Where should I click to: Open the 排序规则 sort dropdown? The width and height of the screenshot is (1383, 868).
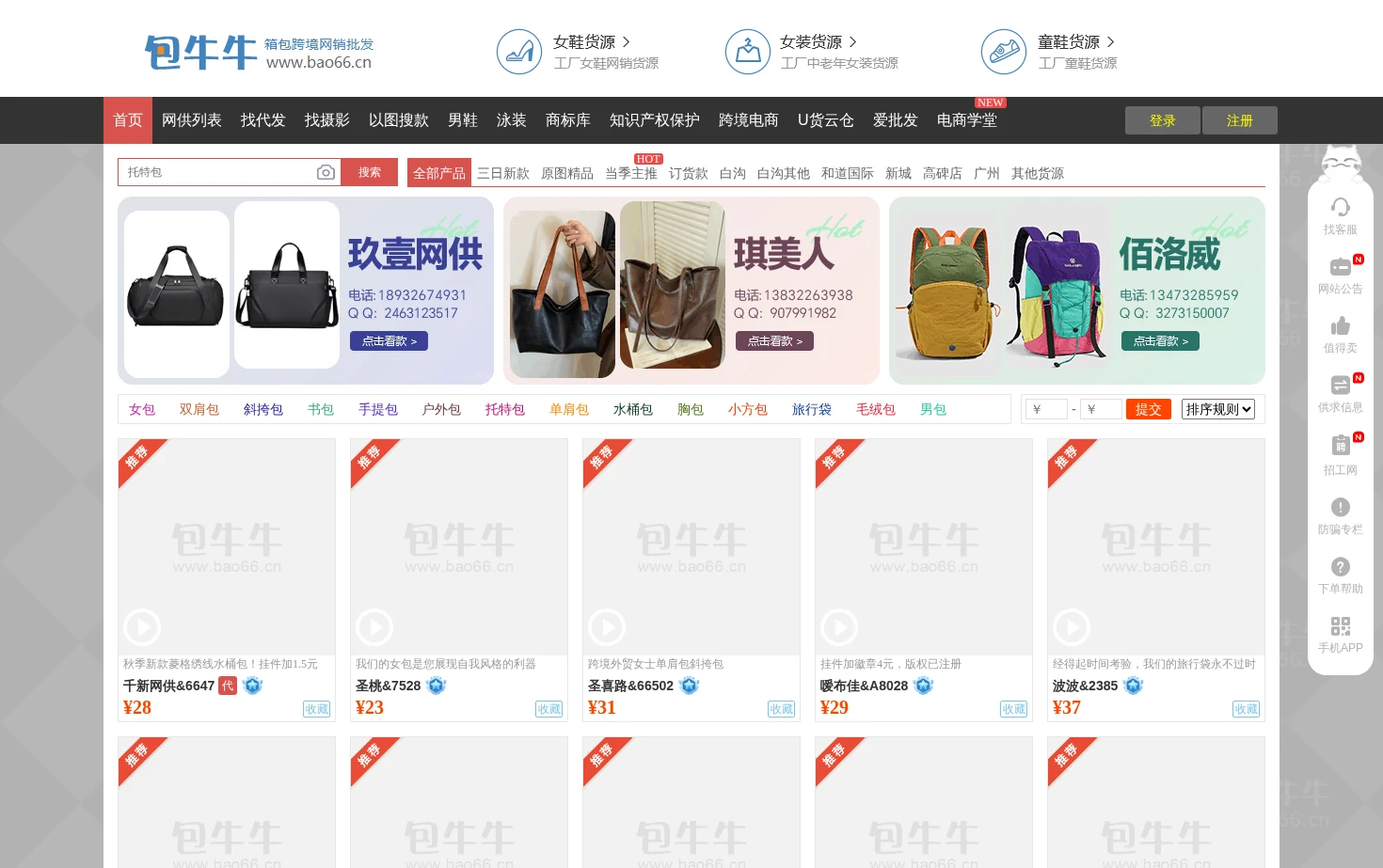(1217, 409)
